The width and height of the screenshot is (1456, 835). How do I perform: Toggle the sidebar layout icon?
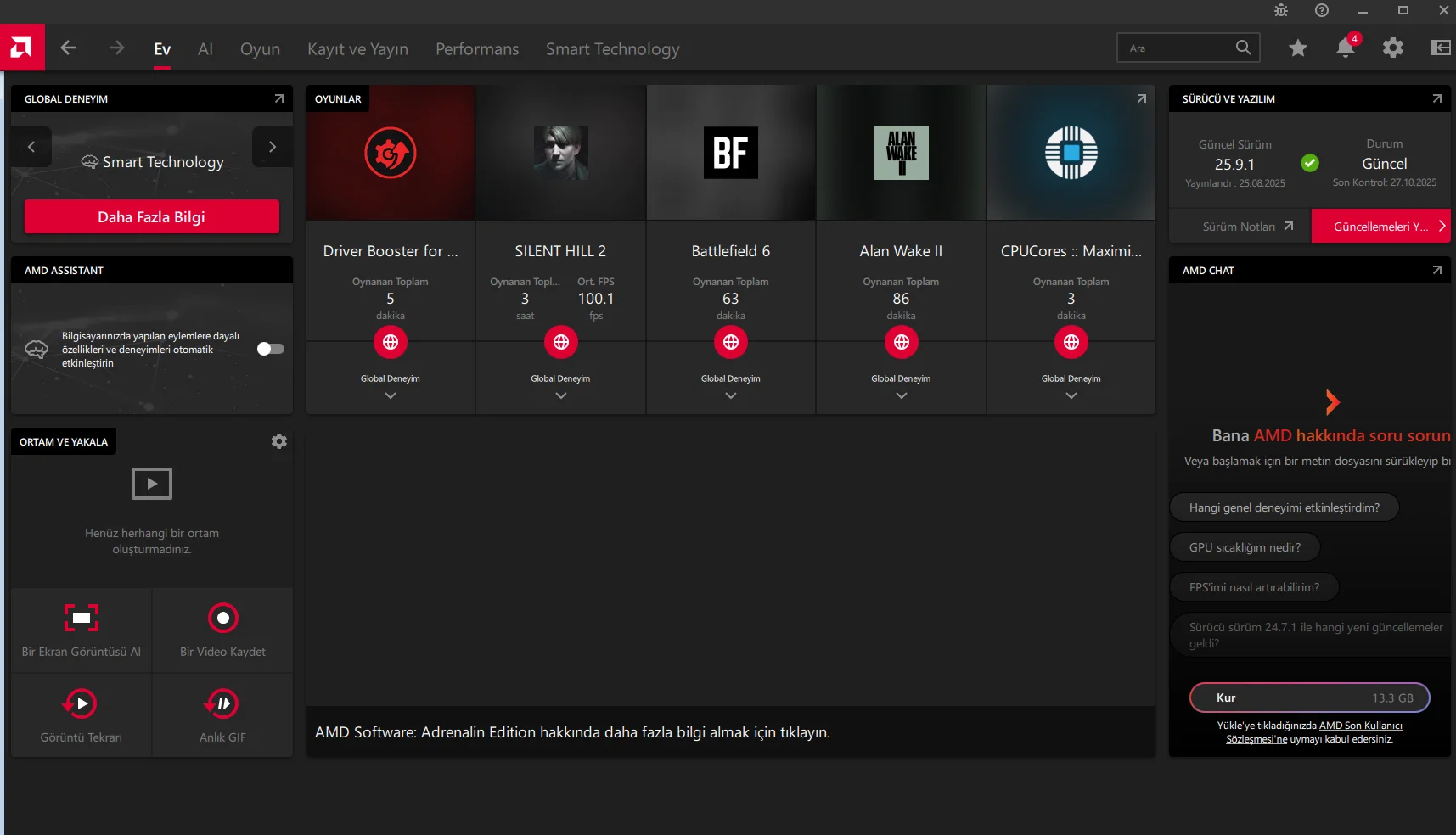1441,48
